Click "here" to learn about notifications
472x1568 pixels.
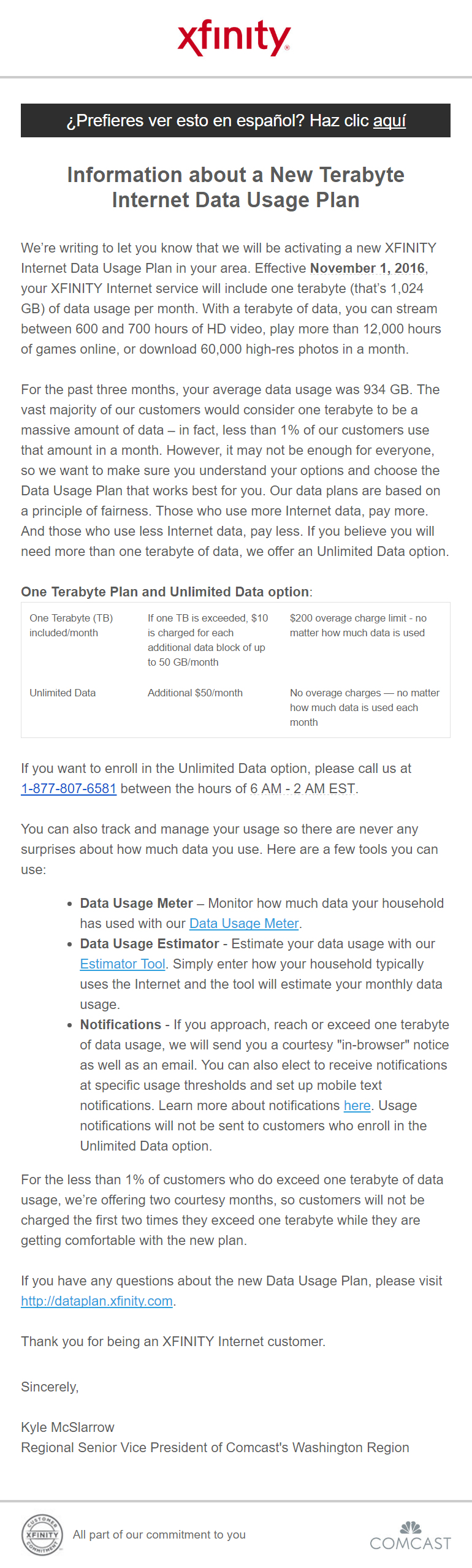click(x=357, y=1105)
